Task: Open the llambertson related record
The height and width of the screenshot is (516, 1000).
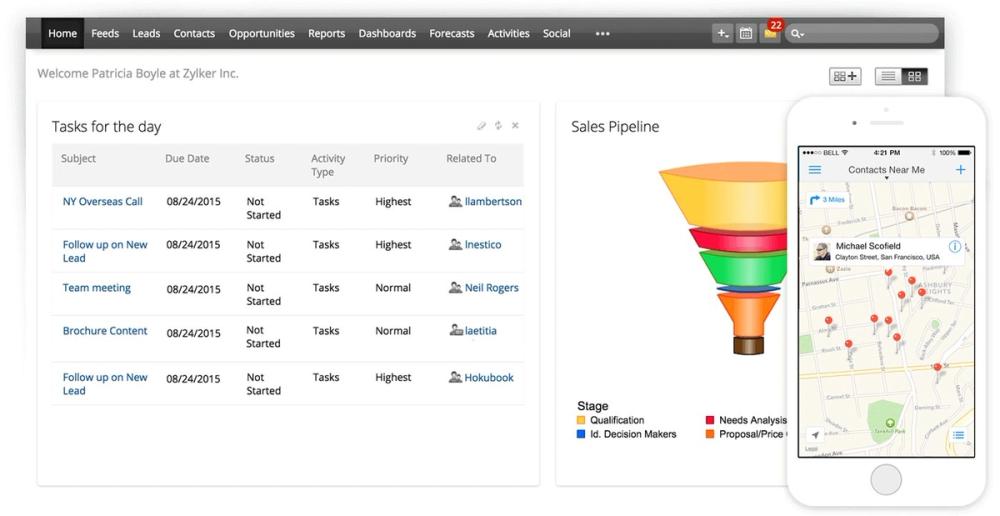Action: coord(493,202)
